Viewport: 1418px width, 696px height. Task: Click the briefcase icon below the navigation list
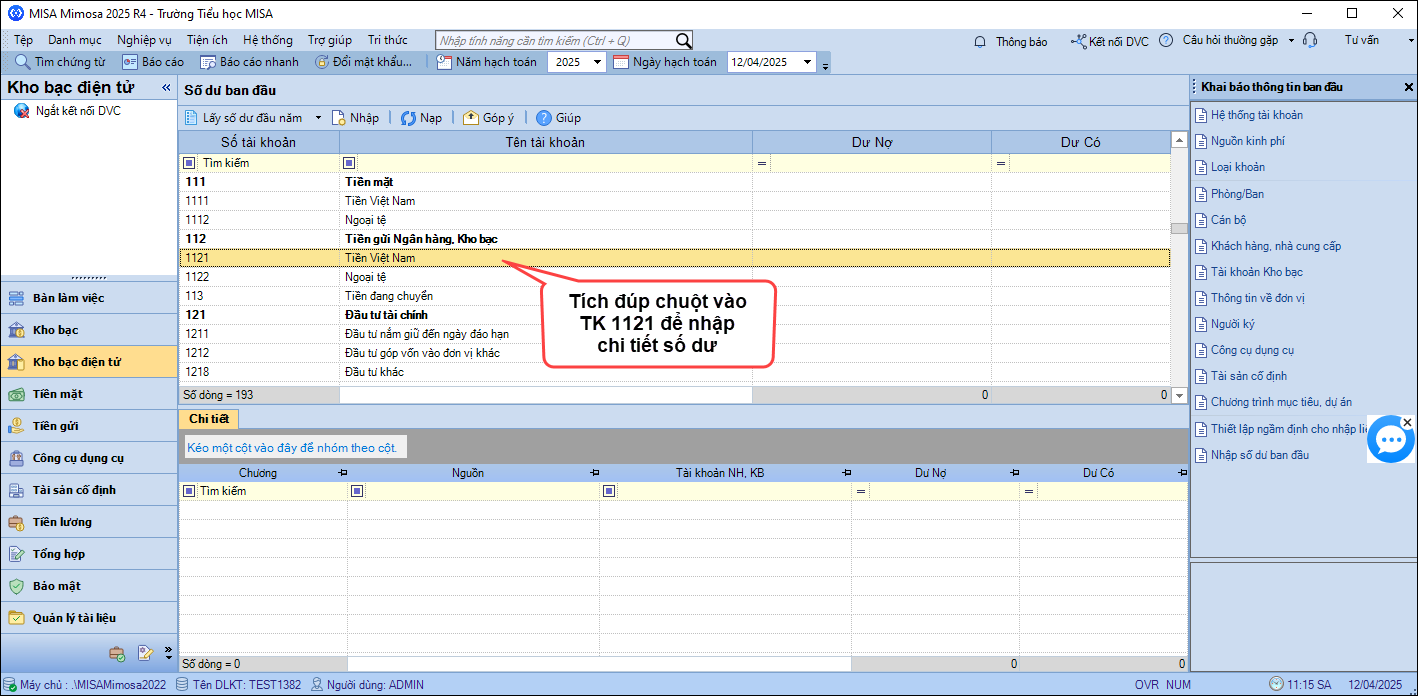pyautogui.click(x=117, y=653)
